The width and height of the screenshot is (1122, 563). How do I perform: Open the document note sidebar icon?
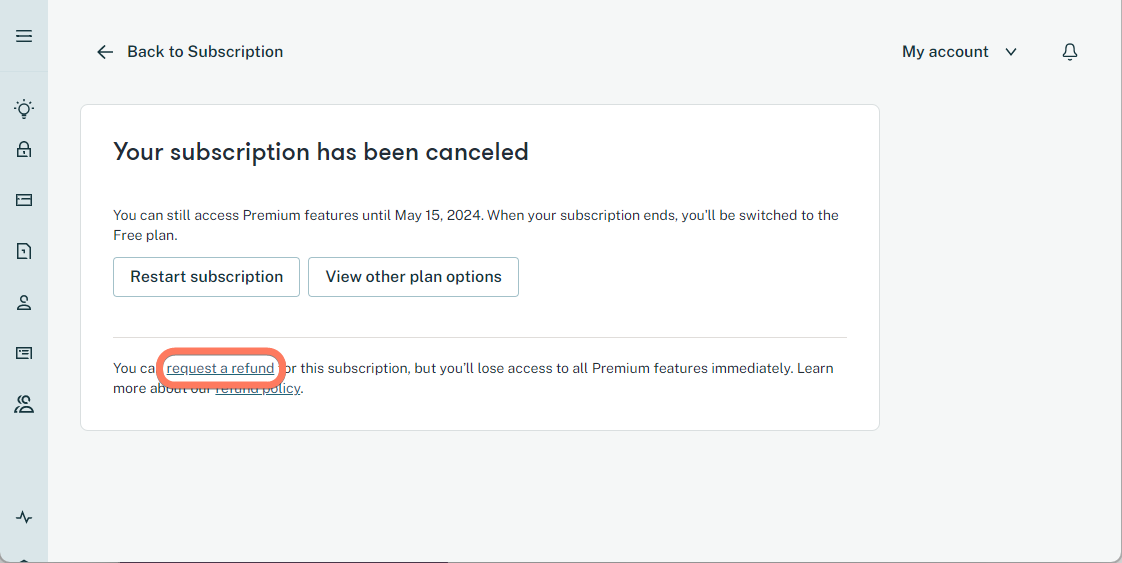click(24, 251)
